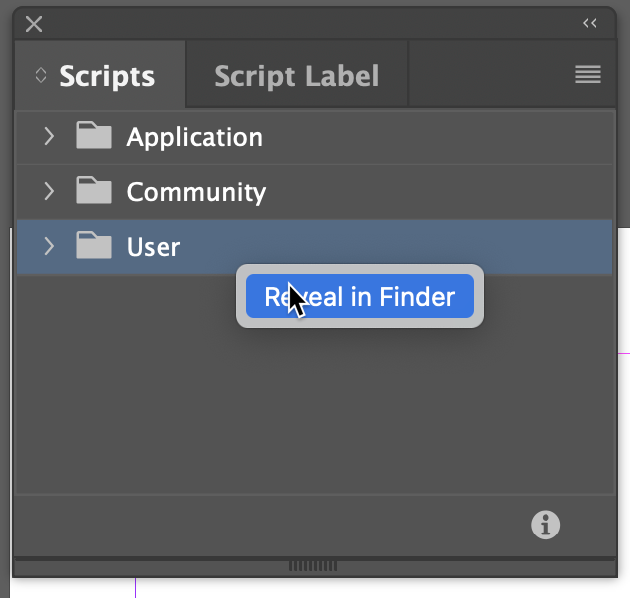Select the User row label
The height and width of the screenshot is (598, 630).
click(x=153, y=246)
